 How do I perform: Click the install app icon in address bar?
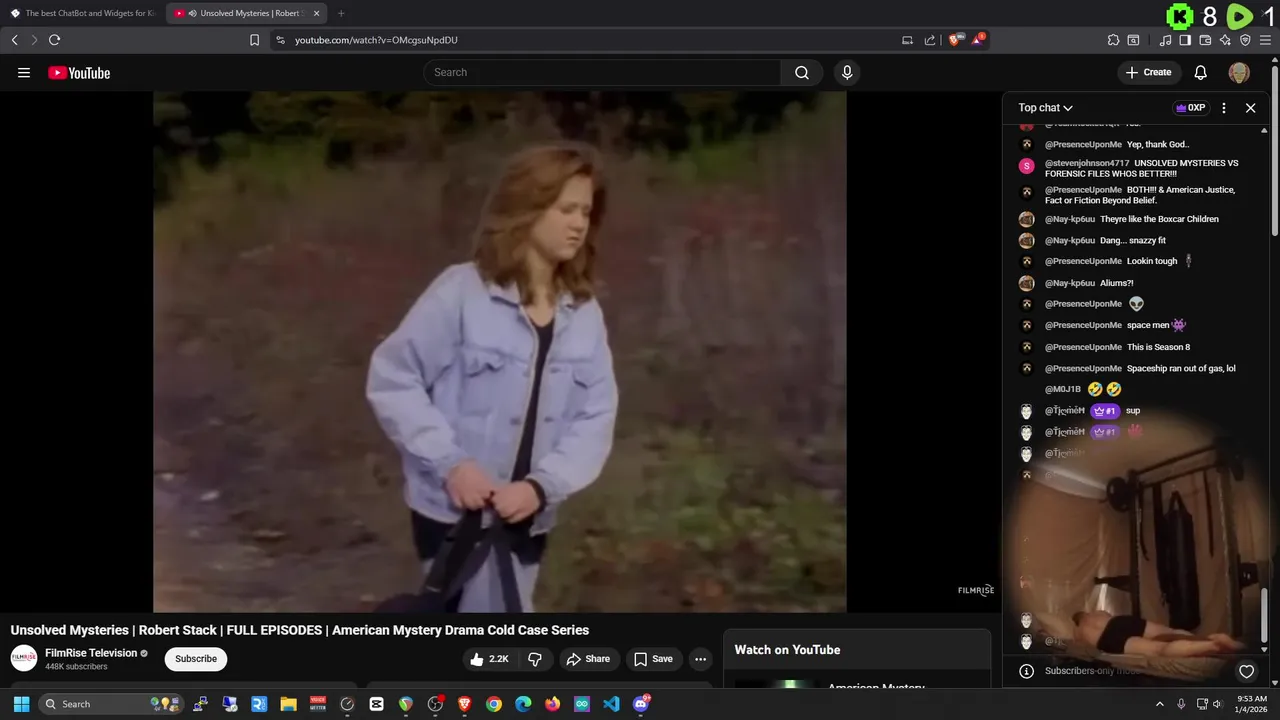(907, 40)
